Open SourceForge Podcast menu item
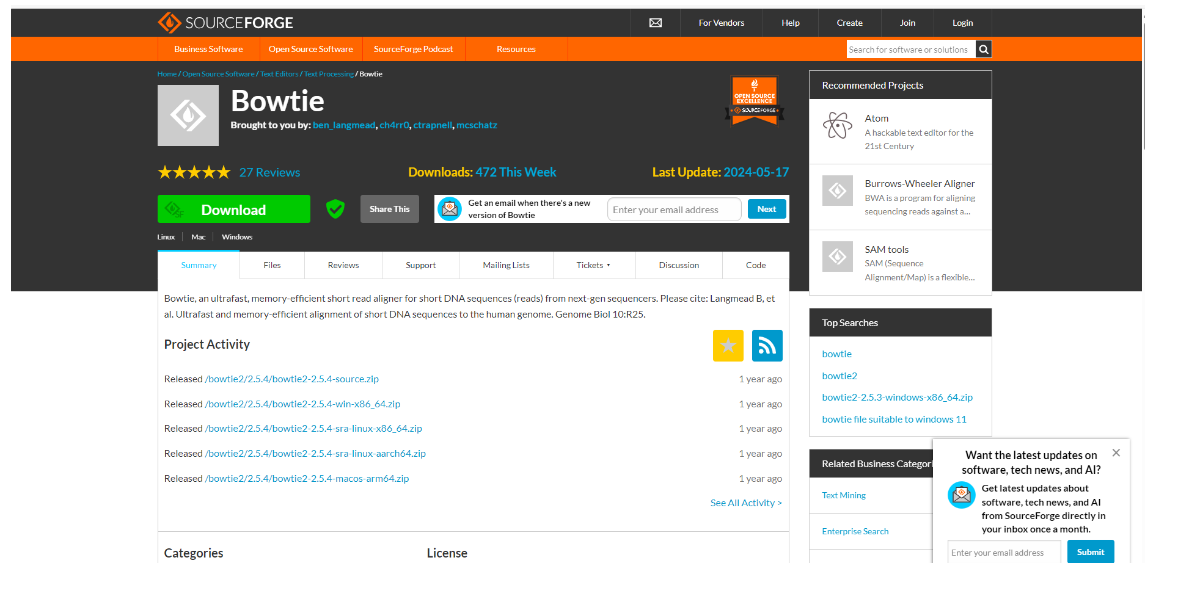Viewport: 1196px width, 590px height. pyautogui.click(x=413, y=49)
